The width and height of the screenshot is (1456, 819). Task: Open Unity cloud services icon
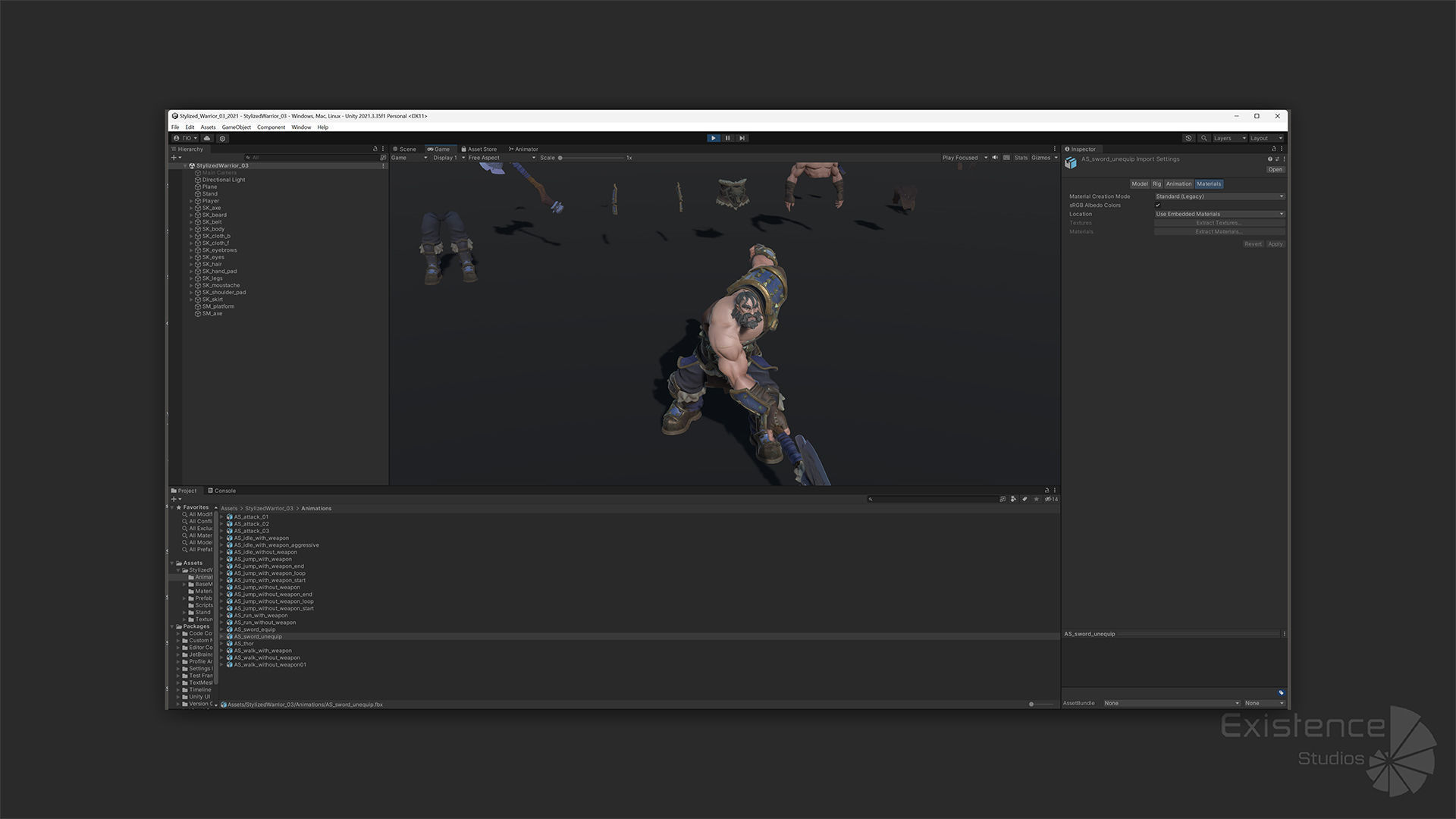(x=206, y=138)
